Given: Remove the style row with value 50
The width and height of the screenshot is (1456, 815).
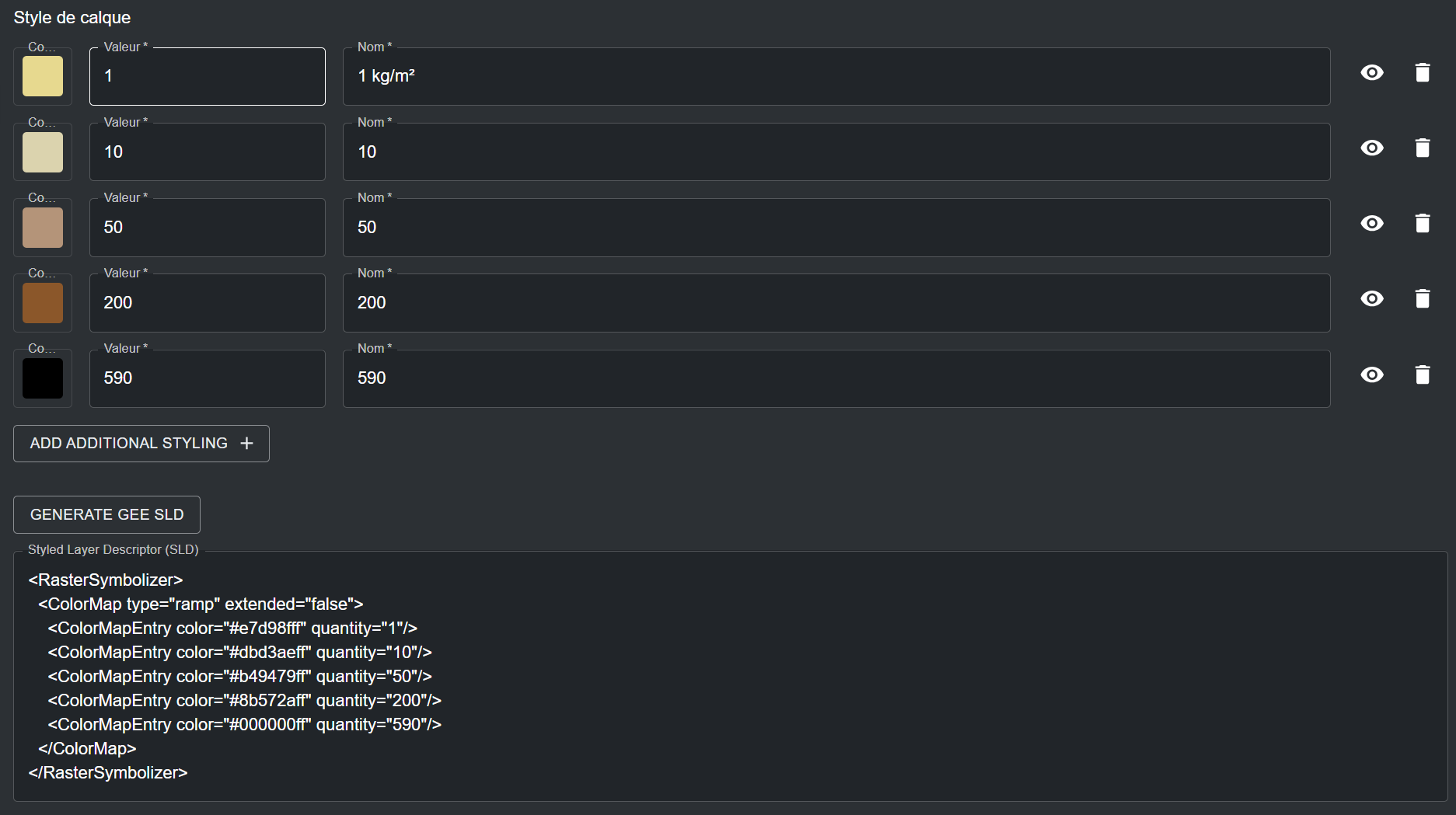Looking at the screenshot, I should 1422,224.
